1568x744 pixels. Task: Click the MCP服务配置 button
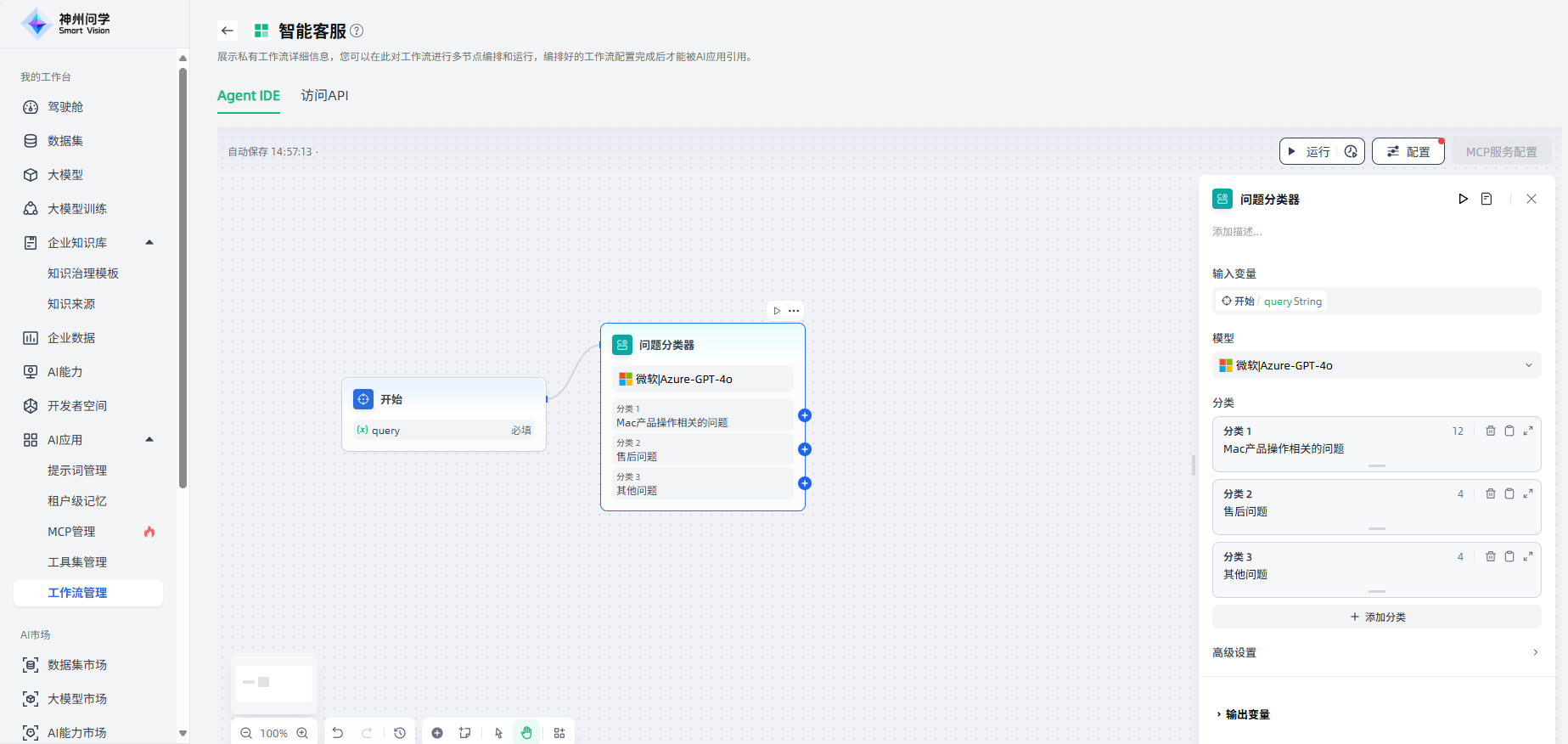(x=1501, y=151)
